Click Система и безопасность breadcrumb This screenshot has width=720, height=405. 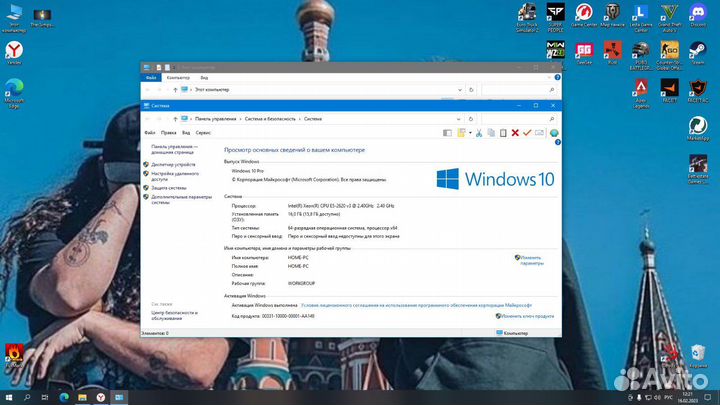[x=270, y=119]
